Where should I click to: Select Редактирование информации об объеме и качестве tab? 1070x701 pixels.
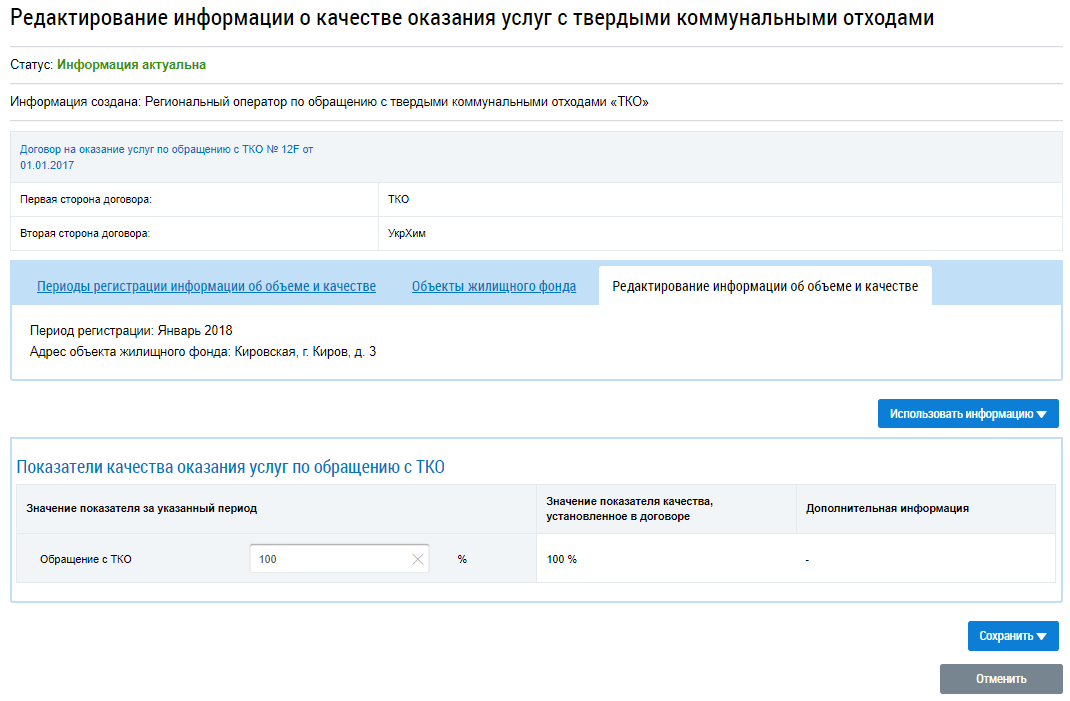click(x=764, y=287)
